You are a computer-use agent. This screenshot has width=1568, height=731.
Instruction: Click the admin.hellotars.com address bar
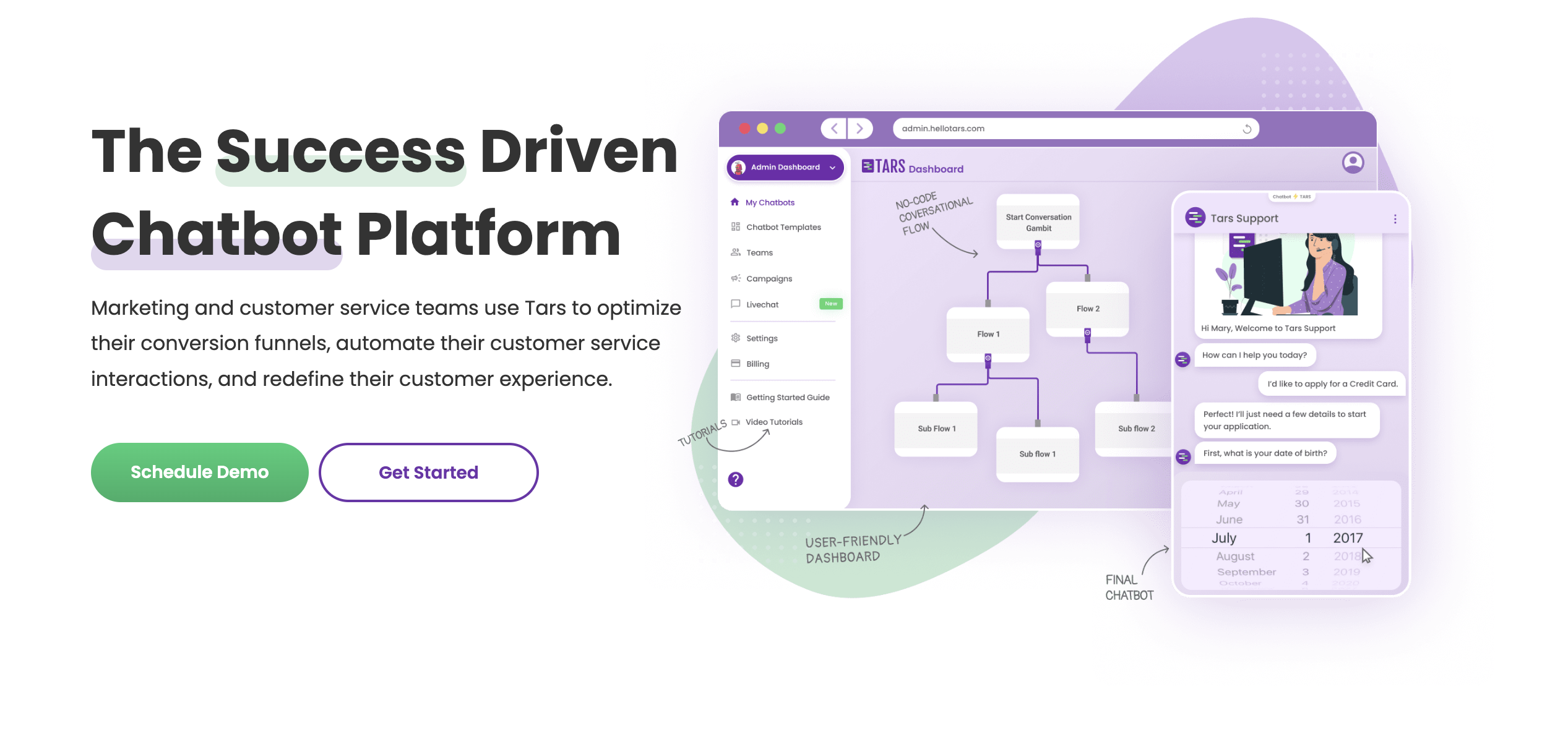click(x=1075, y=129)
